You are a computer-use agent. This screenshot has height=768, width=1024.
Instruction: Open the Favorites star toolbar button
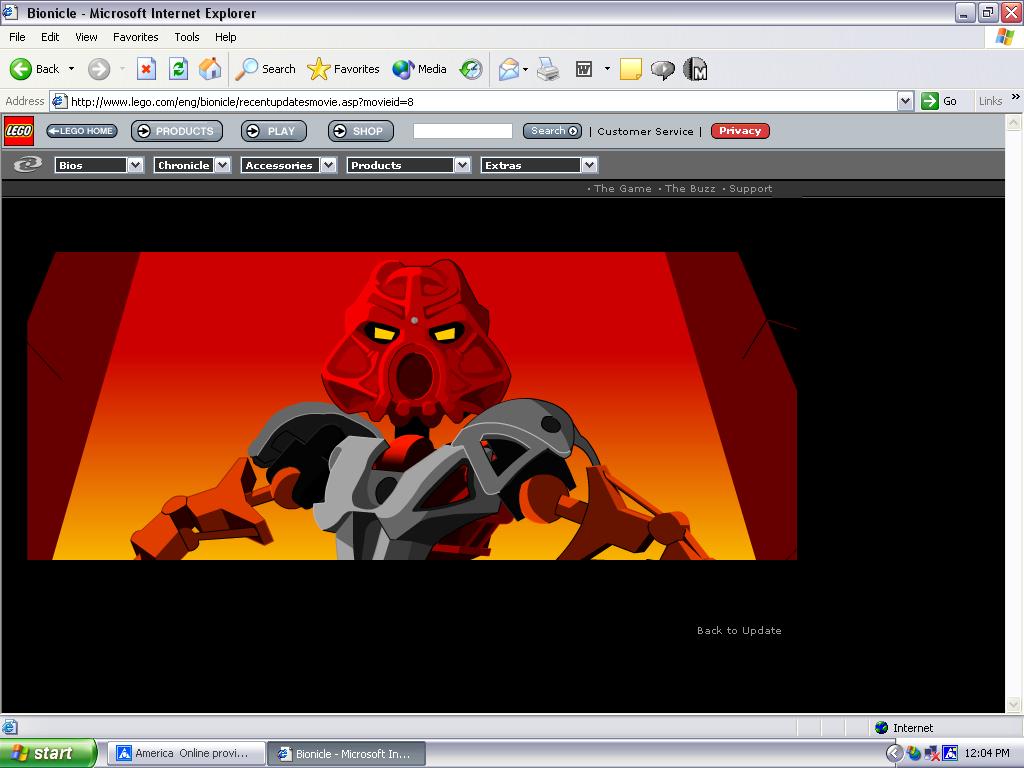point(343,69)
